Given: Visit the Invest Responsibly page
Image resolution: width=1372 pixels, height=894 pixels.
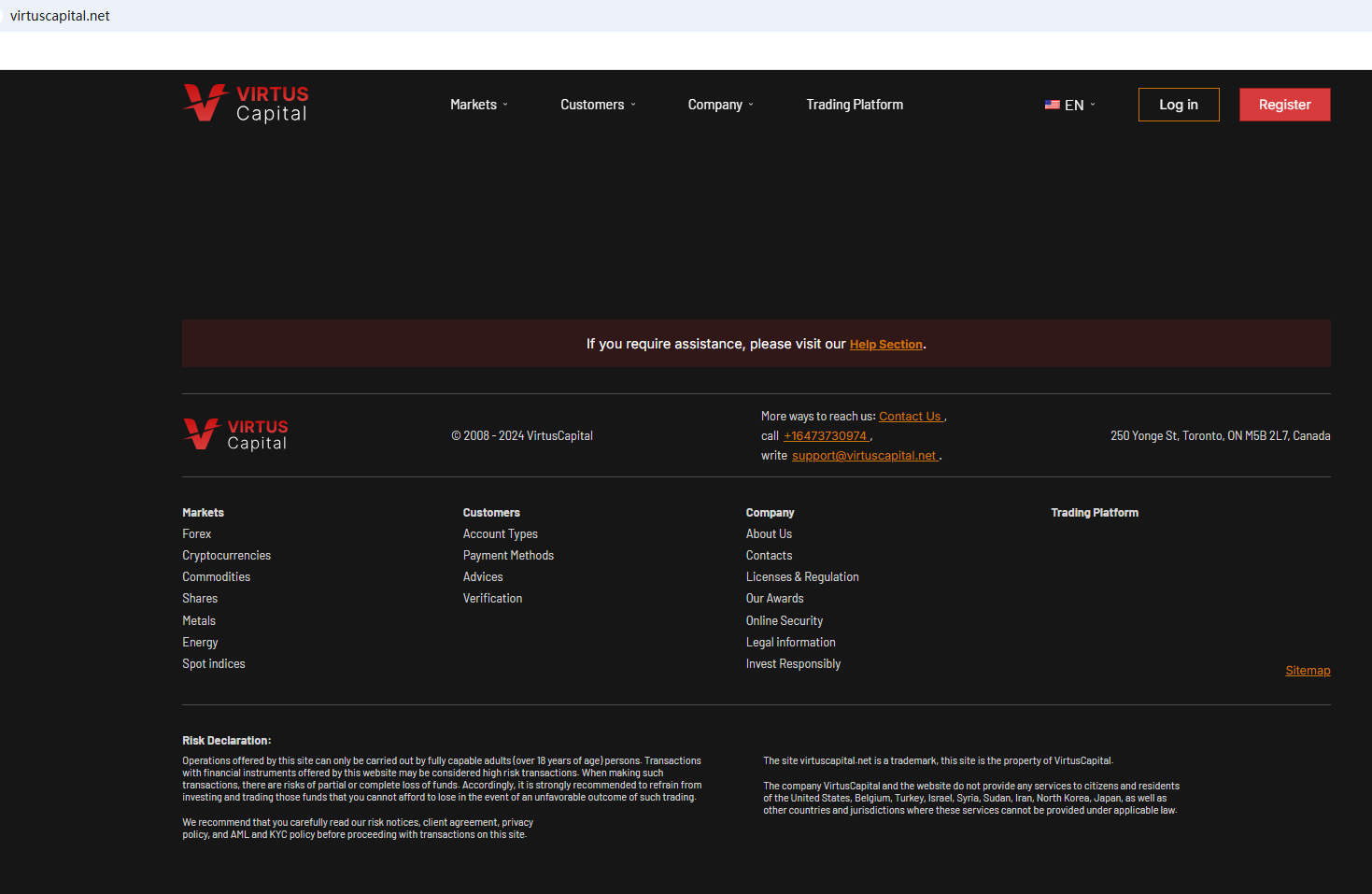Looking at the screenshot, I should click(x=793, y=664).
